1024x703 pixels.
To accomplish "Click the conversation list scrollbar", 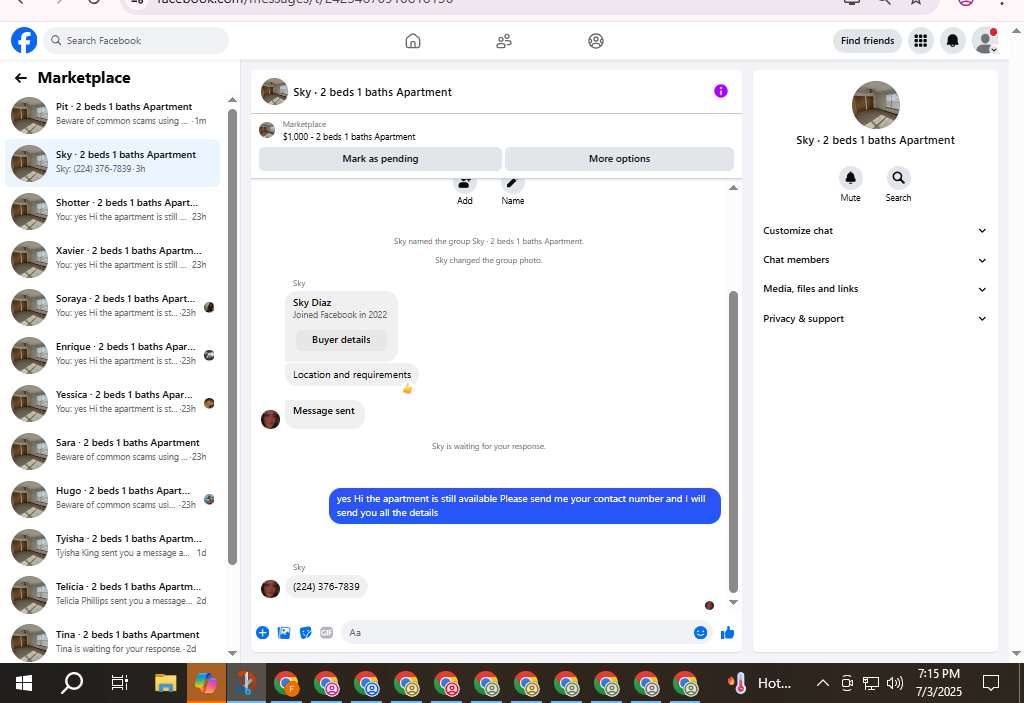I will [232, 336].
